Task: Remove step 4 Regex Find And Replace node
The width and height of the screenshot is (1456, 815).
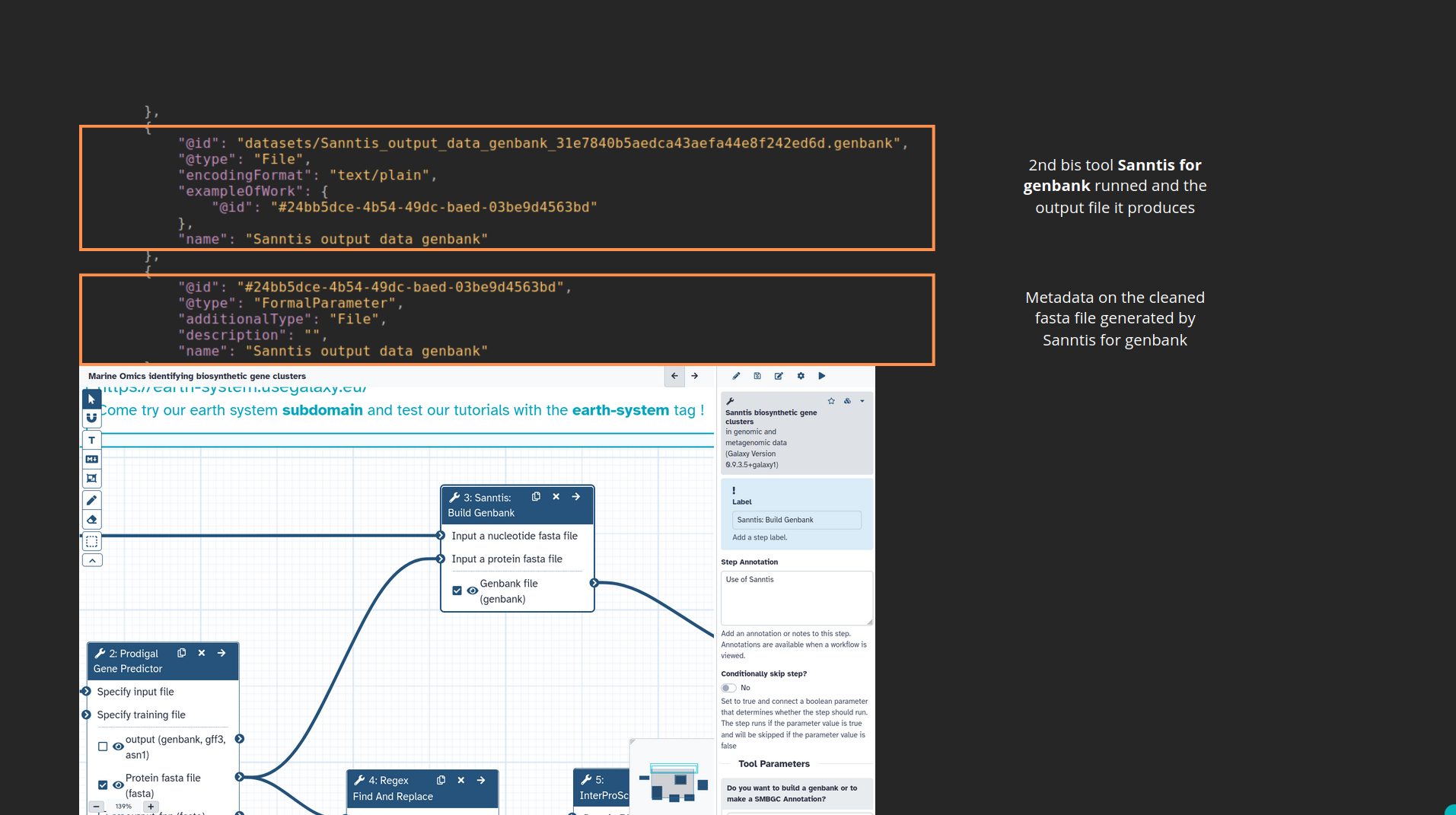Action: 461,780
